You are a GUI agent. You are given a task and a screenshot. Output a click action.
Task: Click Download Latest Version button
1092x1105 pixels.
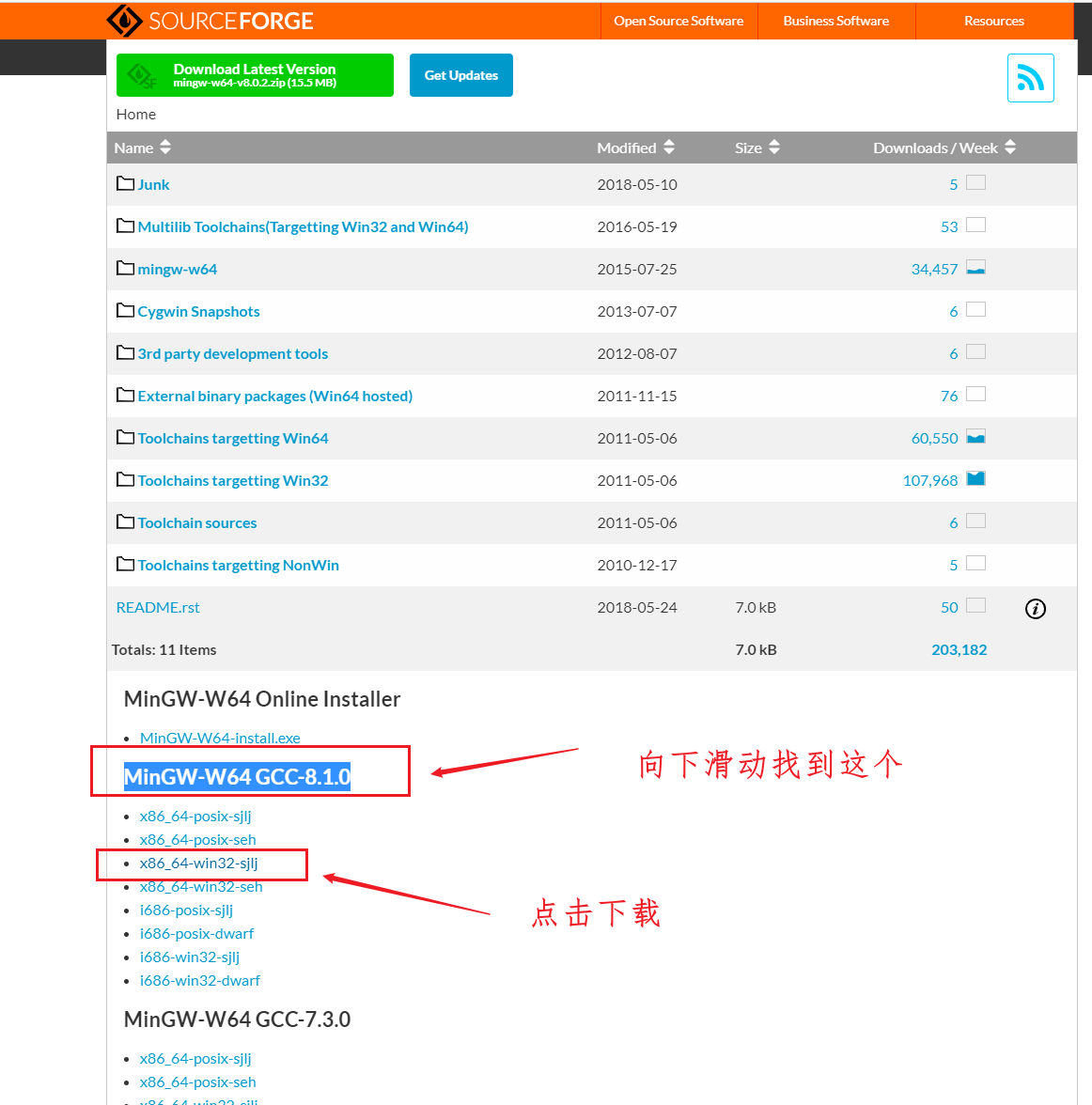click(x=256, y=75)
